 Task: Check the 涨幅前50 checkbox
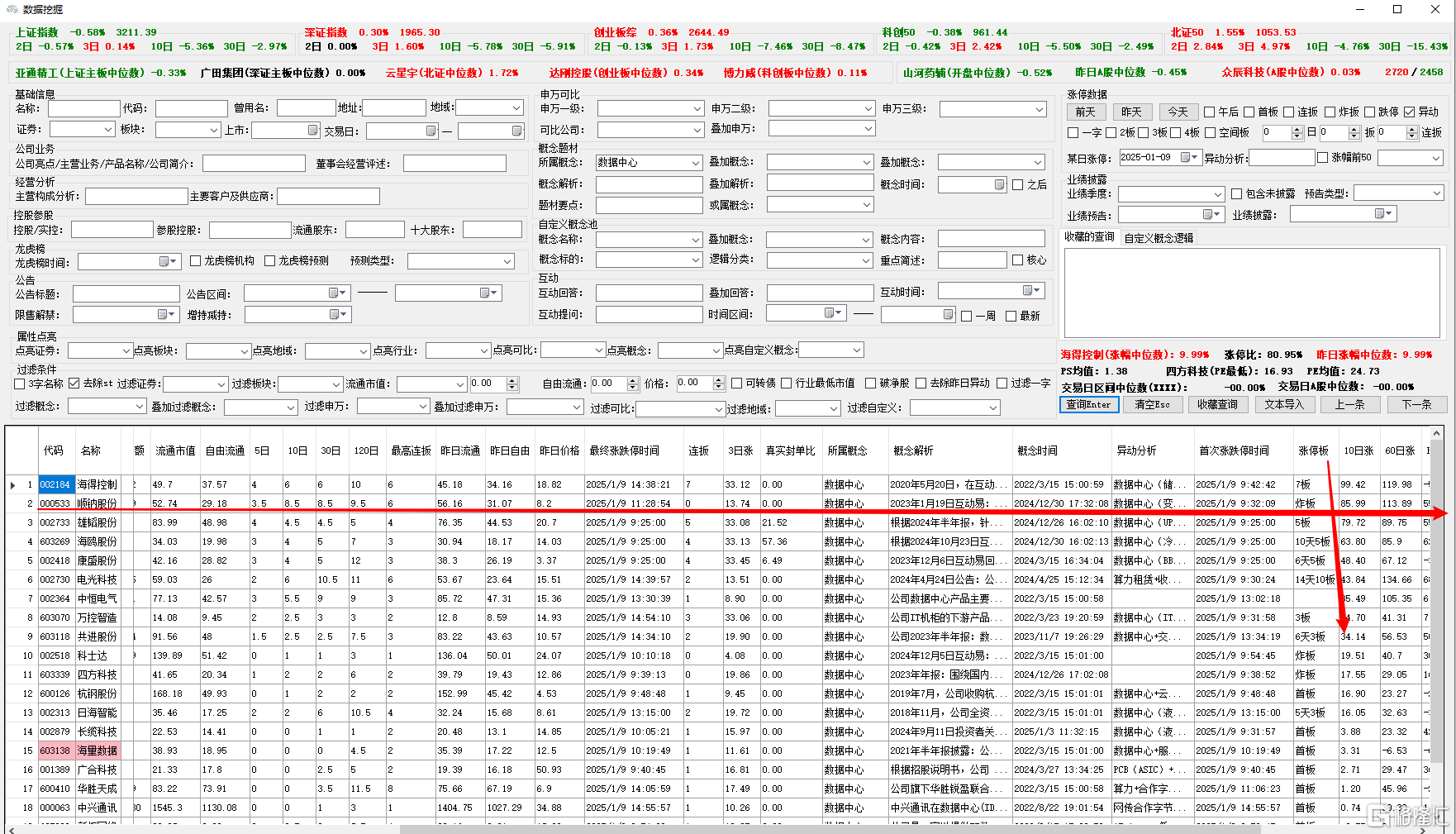click(1322, 157)
